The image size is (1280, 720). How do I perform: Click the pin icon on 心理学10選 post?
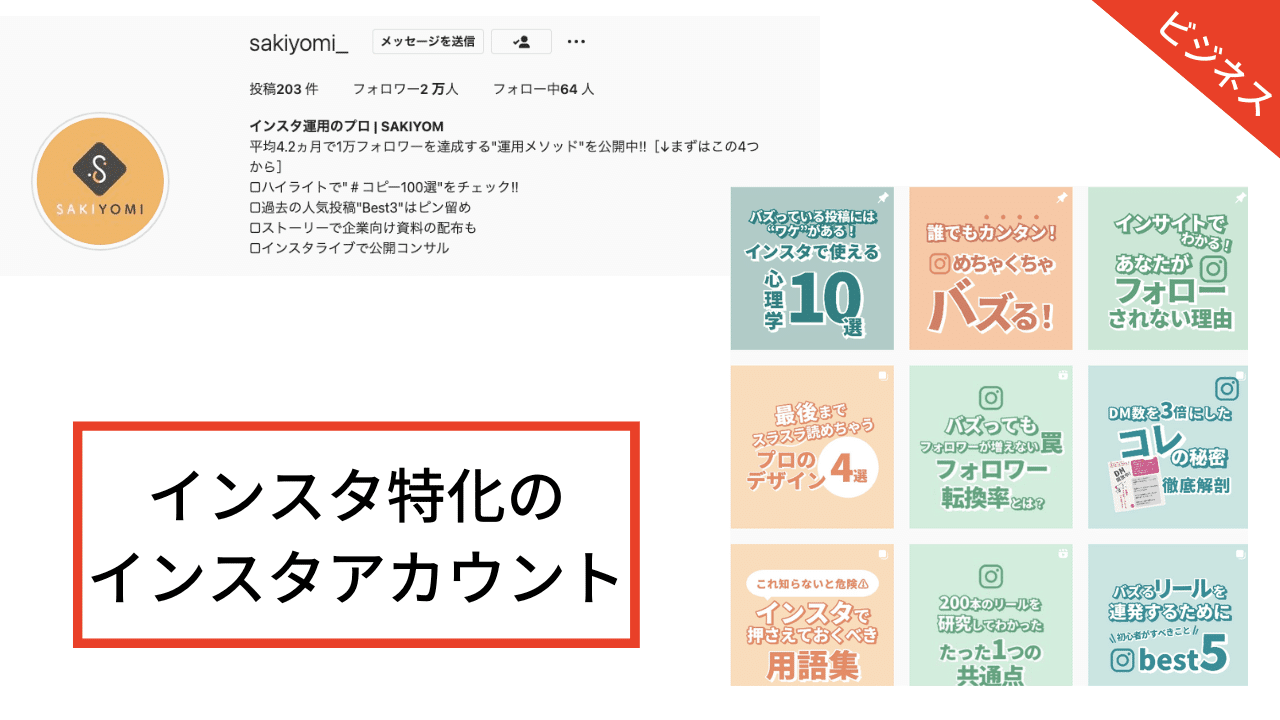point(881,198)
